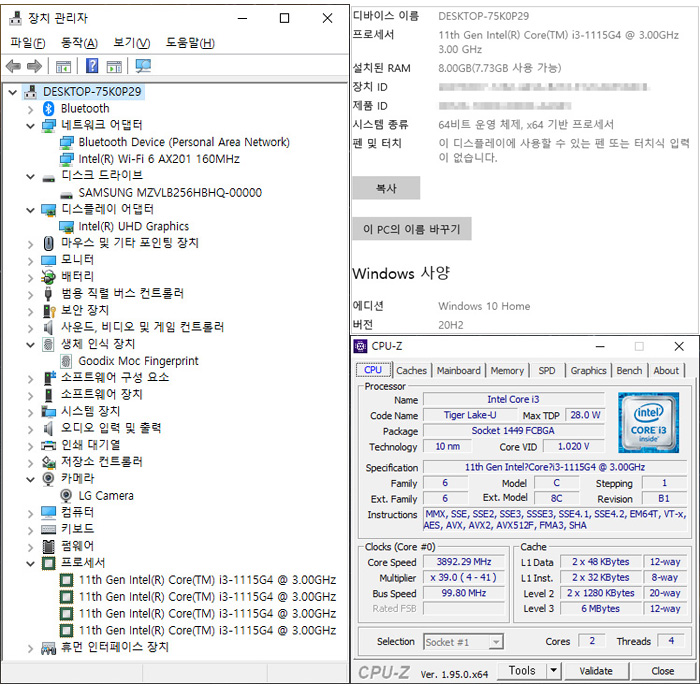The height and width of the screenshot is (686, 700).
Task: Click the speaker icon beside 사운드, 비디오 및 게임 컨트롤러
Action: click(48, 327)
